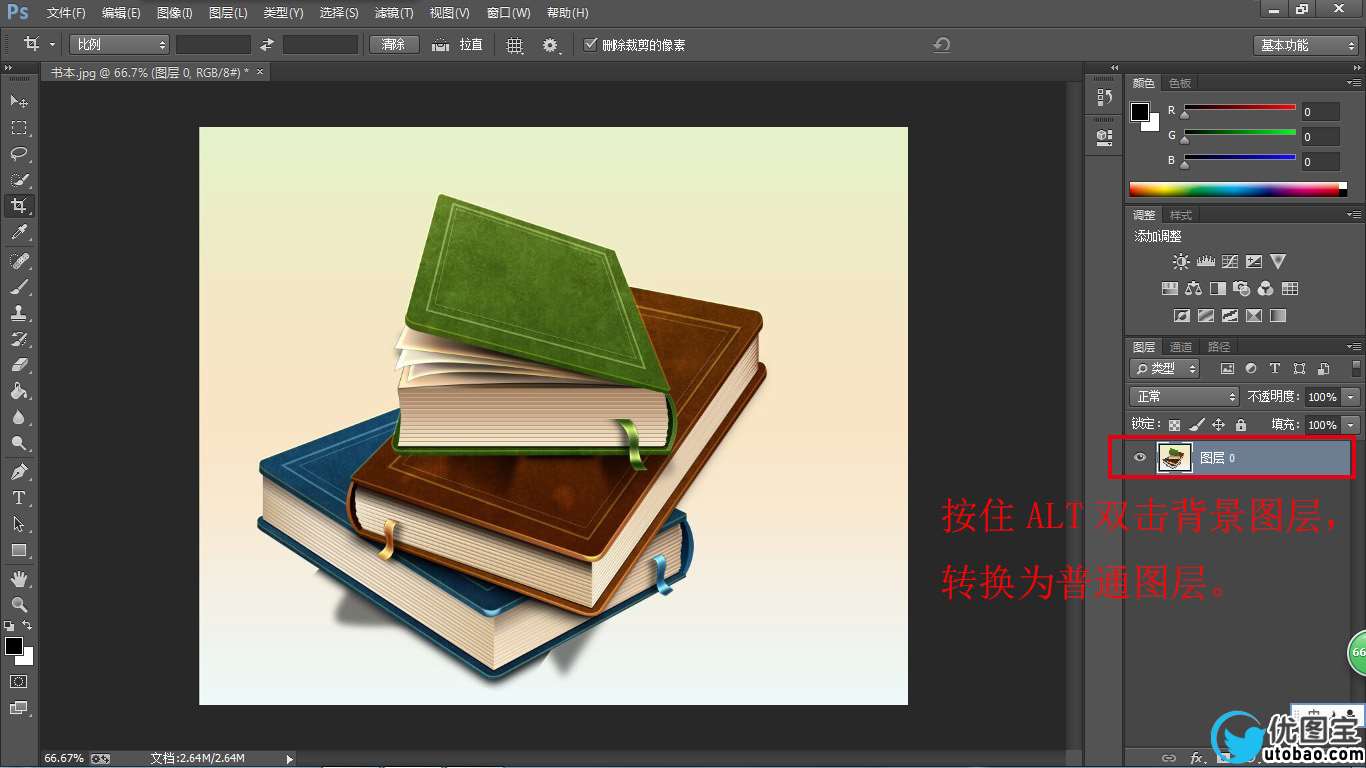
Task: Click the 清除 button
Action: (x=394, y=45)
